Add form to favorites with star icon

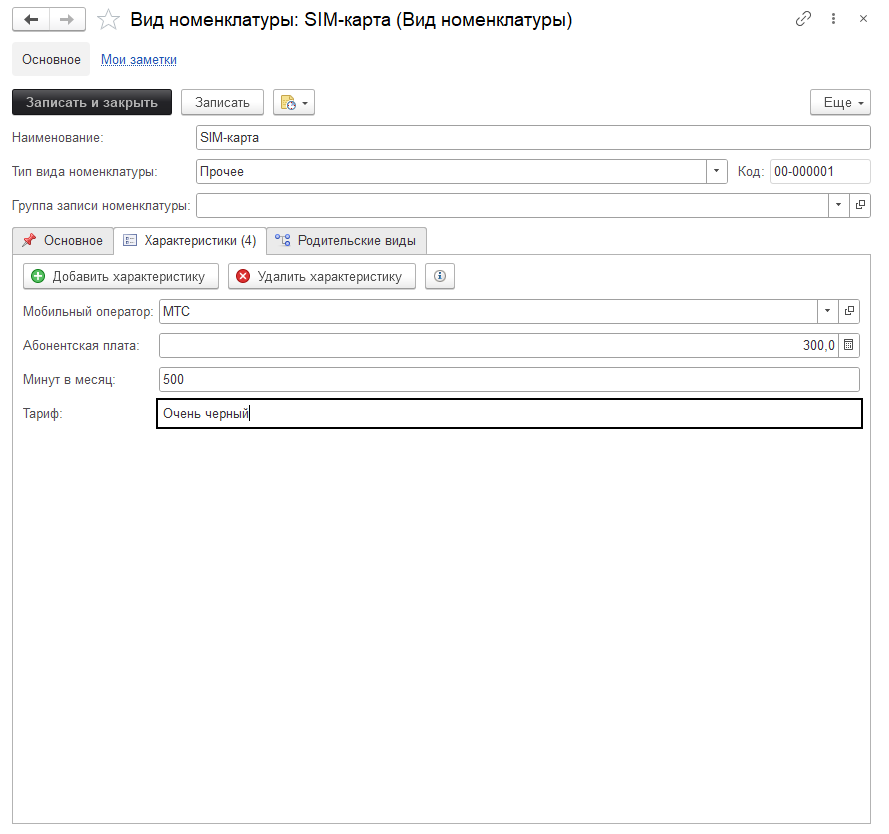[108, 20]
